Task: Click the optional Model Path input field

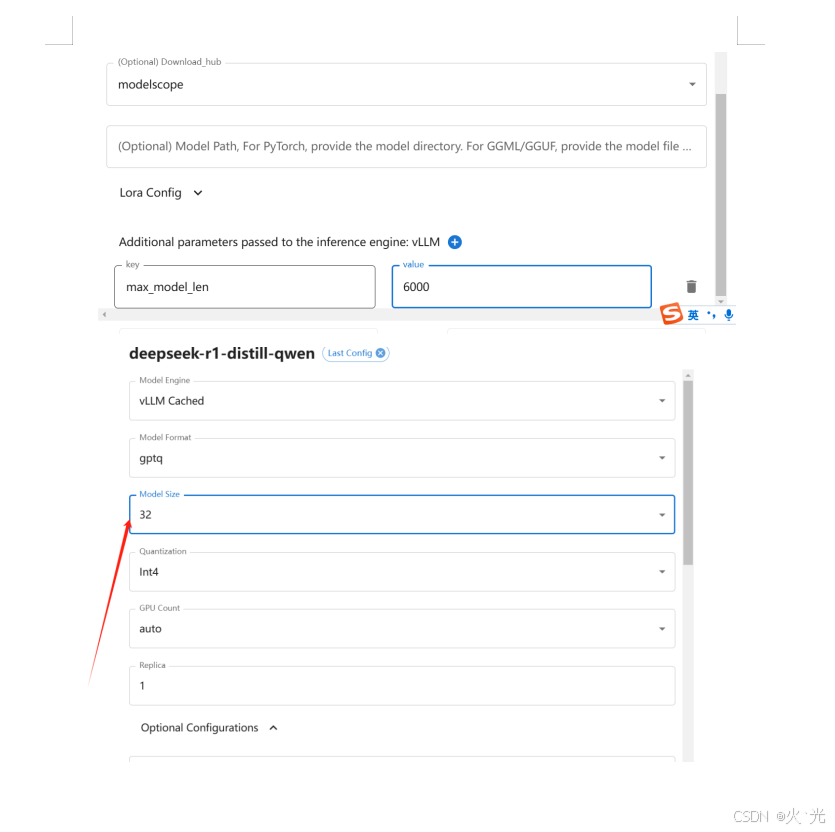Action: pyautogui.click(x=406, y=146)
